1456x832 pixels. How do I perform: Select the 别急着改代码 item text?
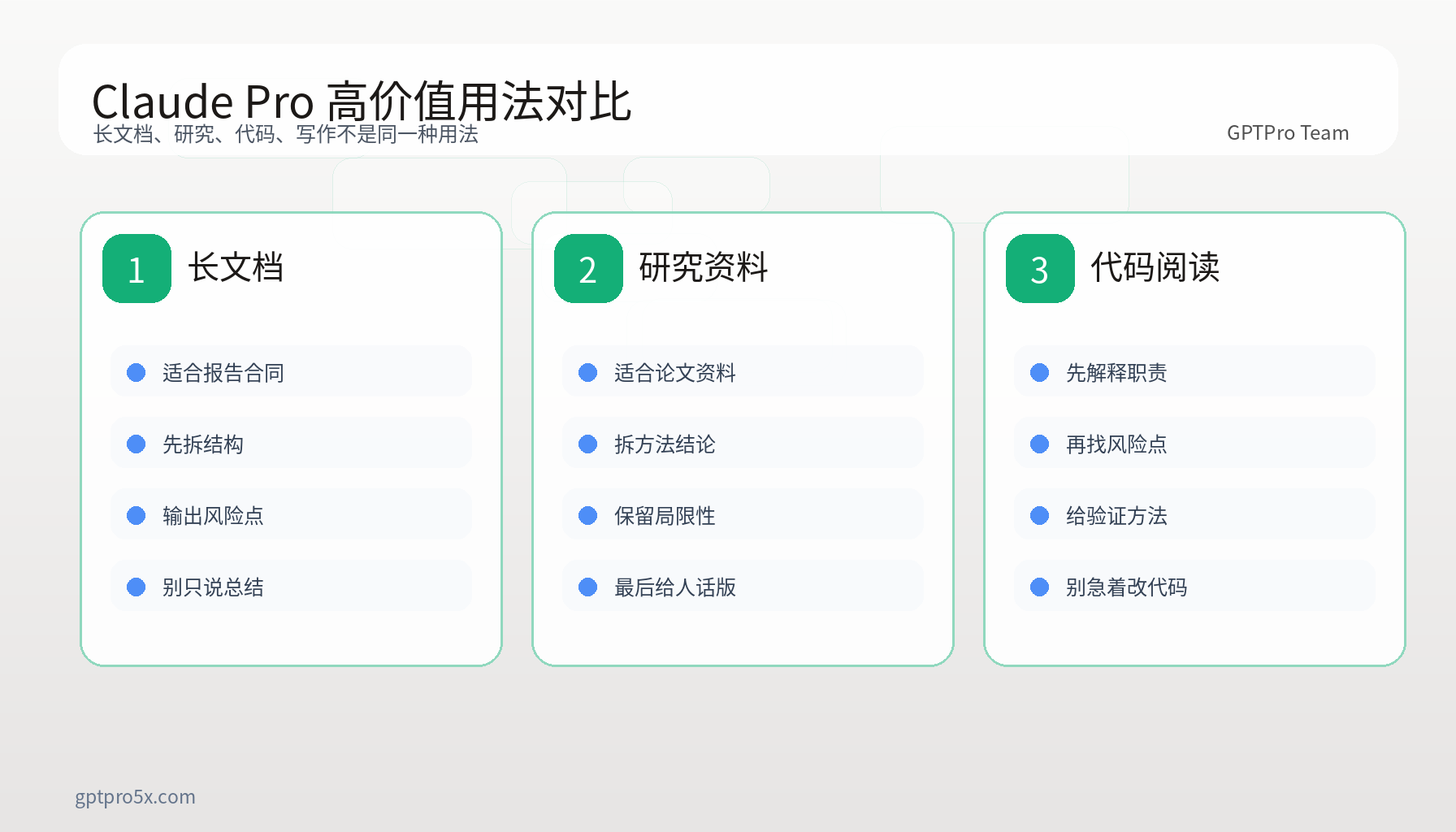[1127, 587]
